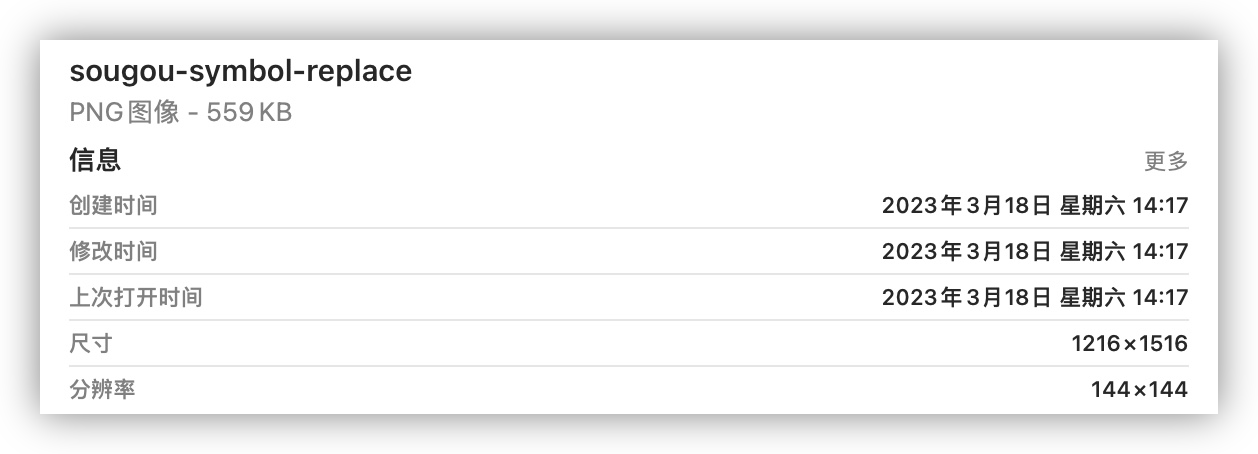Select the sougou-symbol-replace file name title
1258x454 pixels.
241,71
